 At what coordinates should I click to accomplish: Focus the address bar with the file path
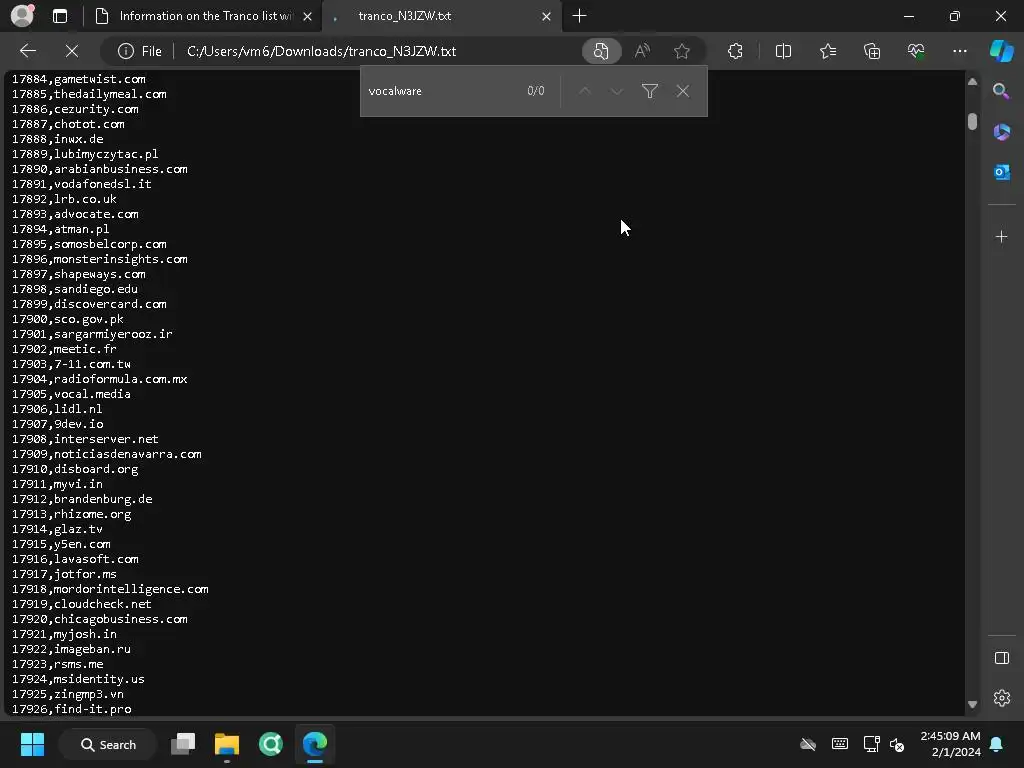coord(321,51)
